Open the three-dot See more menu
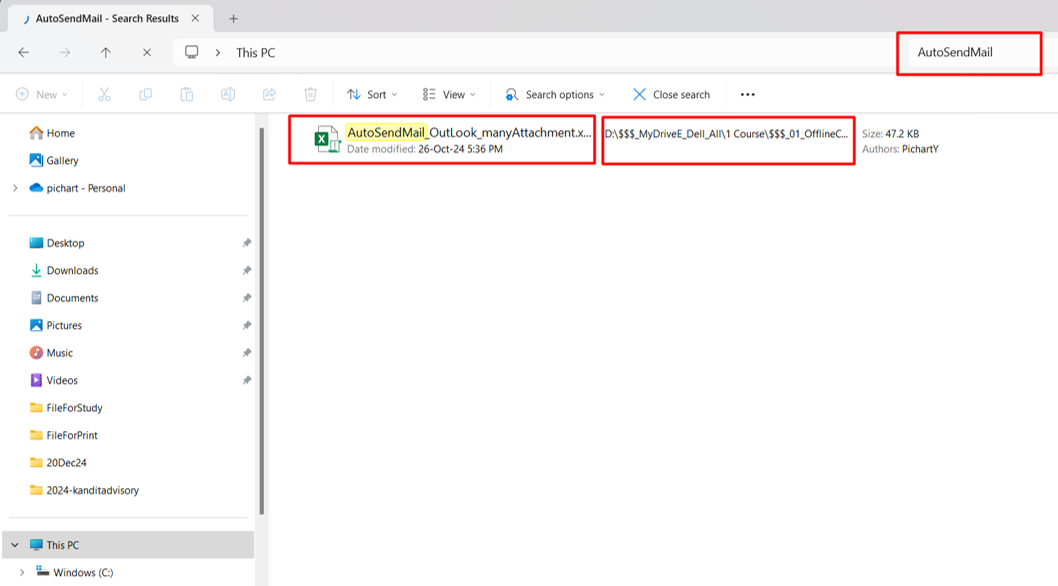Screen dimensions: 1058x586 pos(748,95)
